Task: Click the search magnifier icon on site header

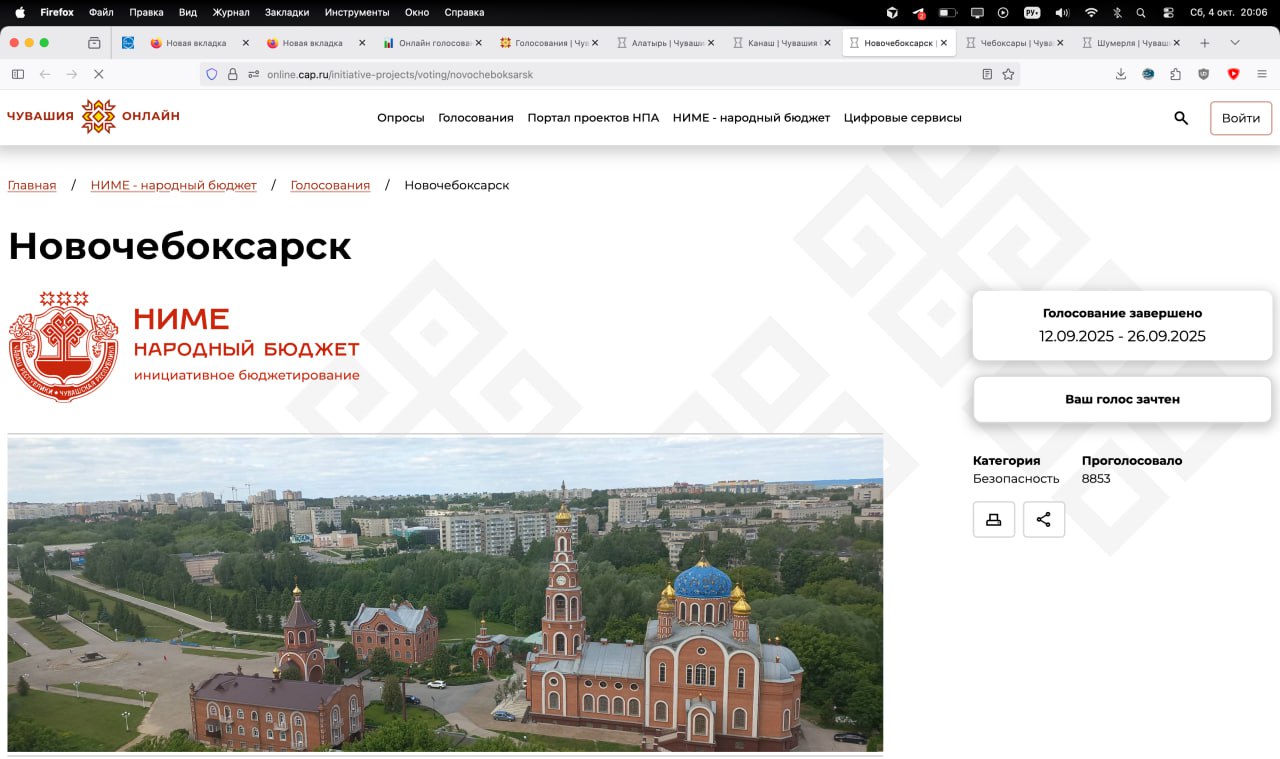Action: 1181,118
